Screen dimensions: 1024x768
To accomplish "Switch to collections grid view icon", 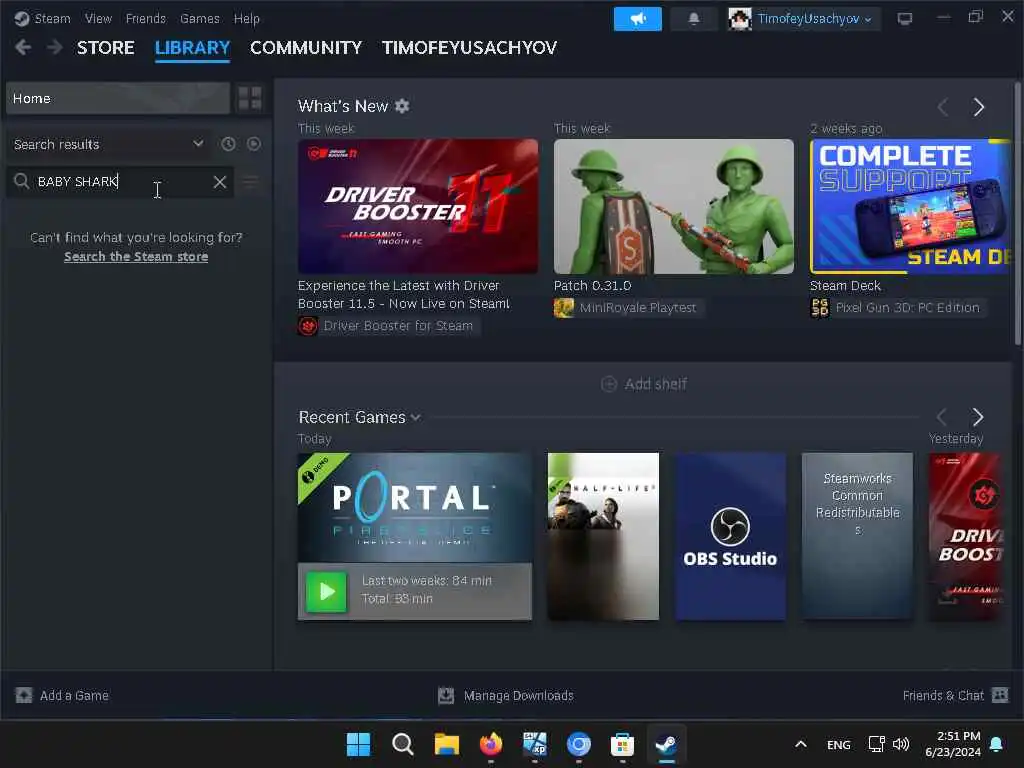I will [x=250, y=99].
